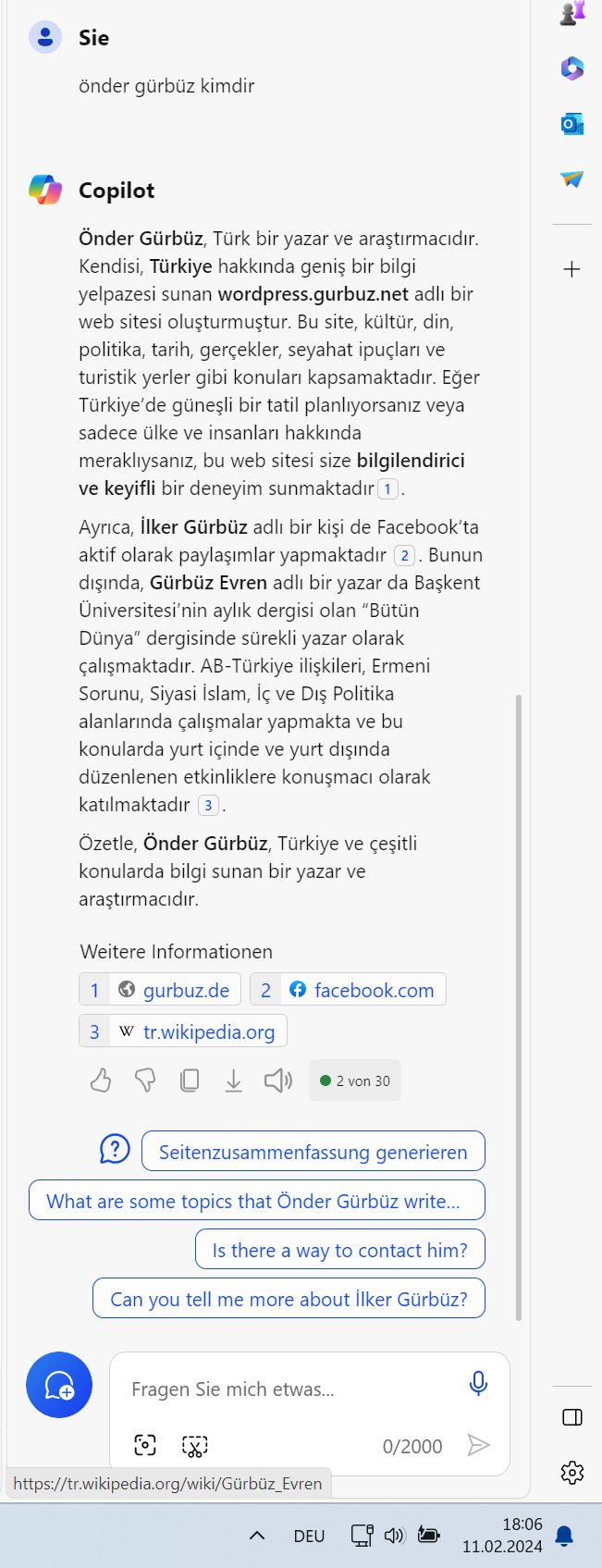The height and width of the screenshot is (1568, 602).
Task: Add a sidebar app with plus
Action: (572, 269)
